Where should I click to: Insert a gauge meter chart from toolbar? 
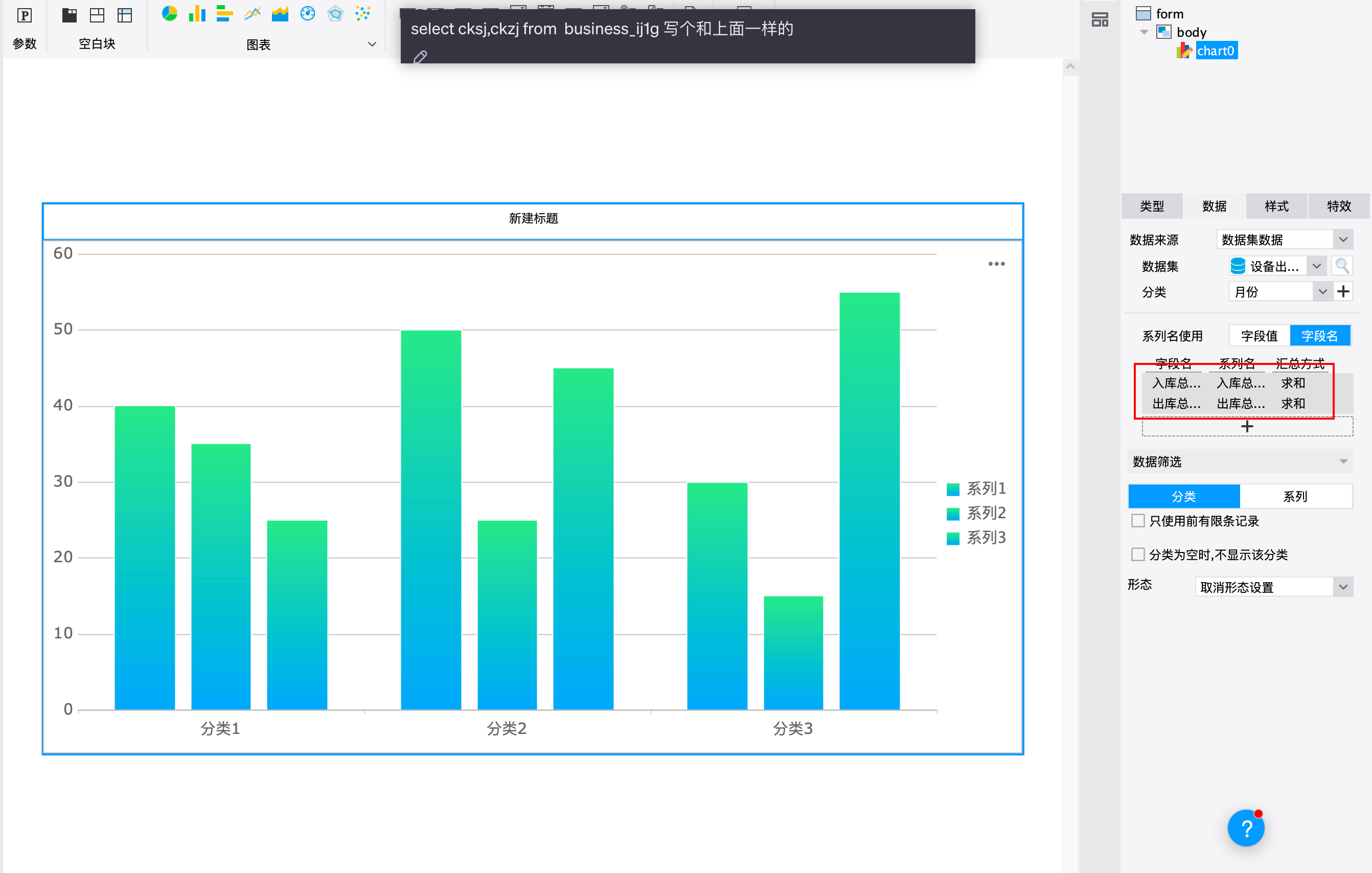[308, 14]
